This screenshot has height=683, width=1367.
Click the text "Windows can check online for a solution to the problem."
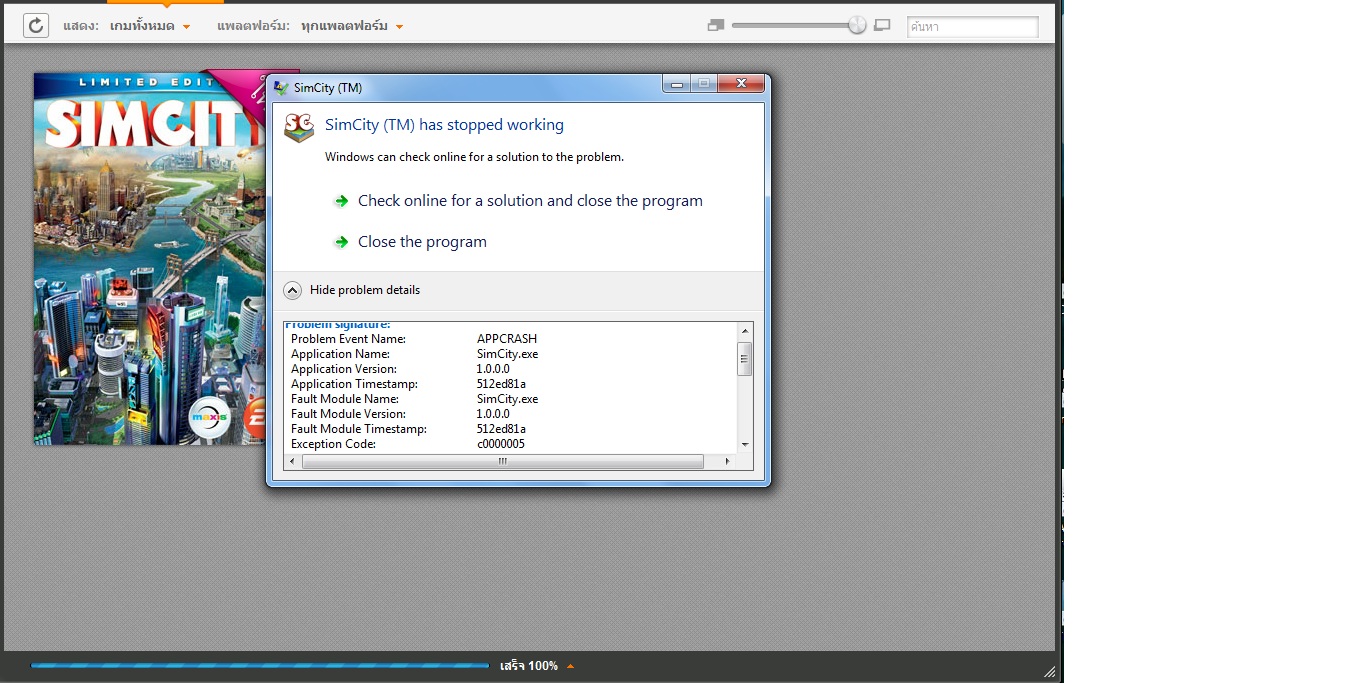click(474, 157)
